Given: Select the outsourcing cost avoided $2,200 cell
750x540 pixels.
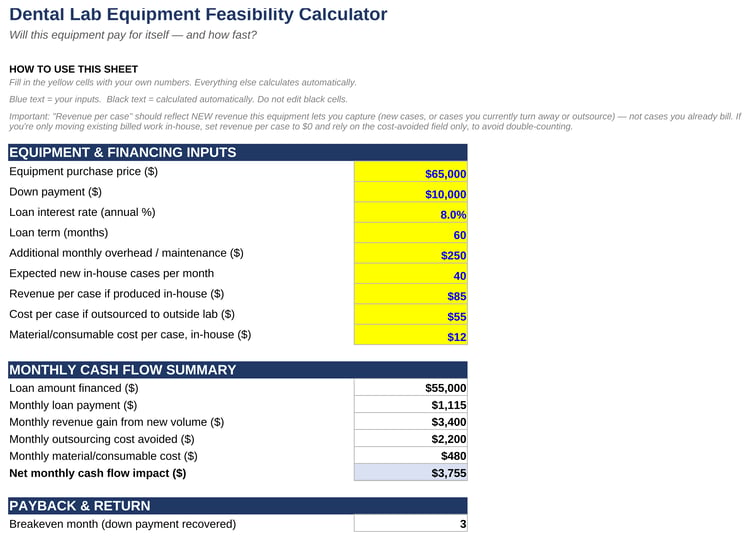Looking at the screenshot, I should [410, 439].
